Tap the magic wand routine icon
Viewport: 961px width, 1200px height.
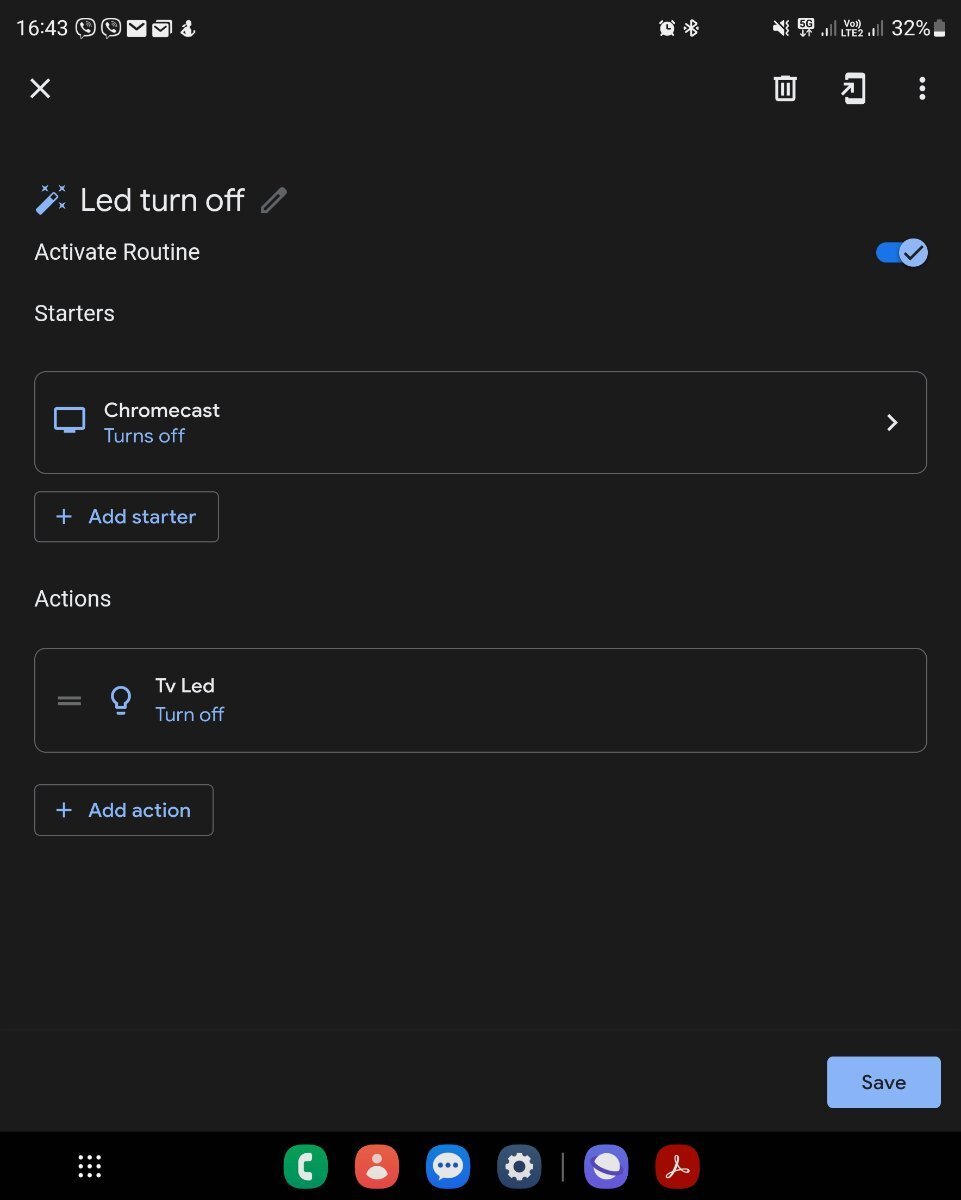51,200
